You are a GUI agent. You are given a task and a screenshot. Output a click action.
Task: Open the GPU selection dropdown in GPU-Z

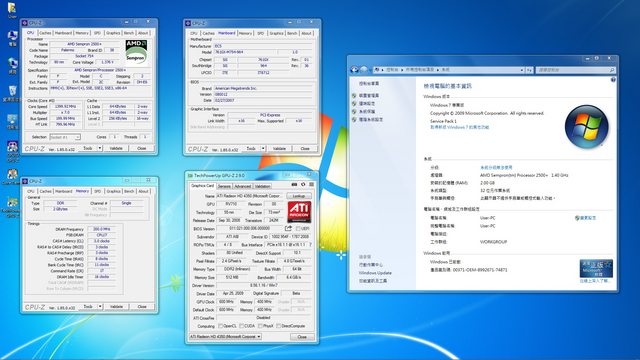pos(225,337)
